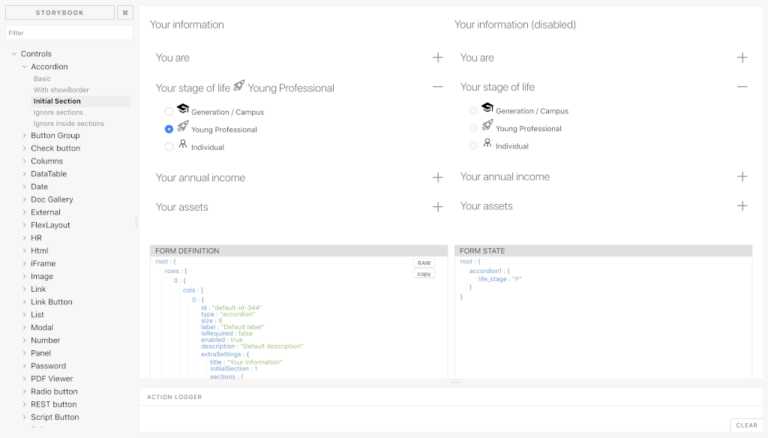Open the Html tree item
768x438 pixels.
(x=39, y=250)
